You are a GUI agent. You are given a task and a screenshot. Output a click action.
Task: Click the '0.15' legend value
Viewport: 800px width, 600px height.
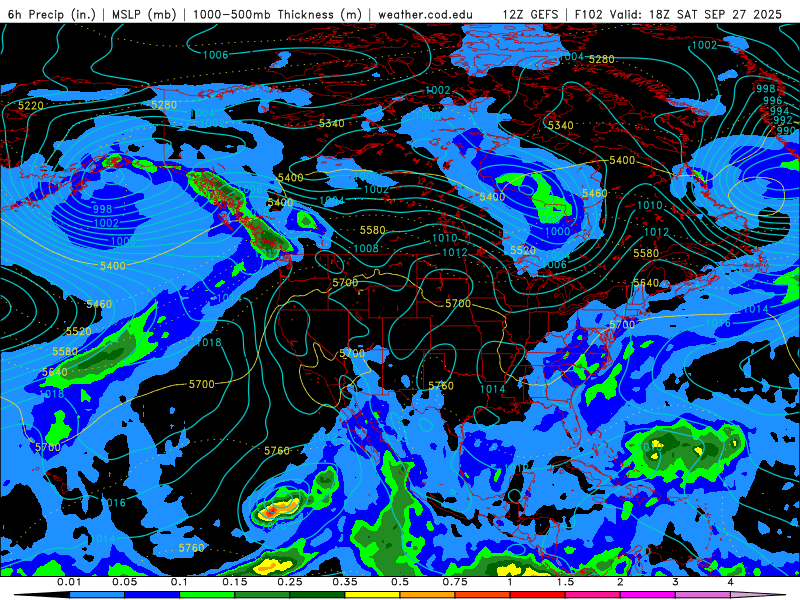tap(235, 582)
